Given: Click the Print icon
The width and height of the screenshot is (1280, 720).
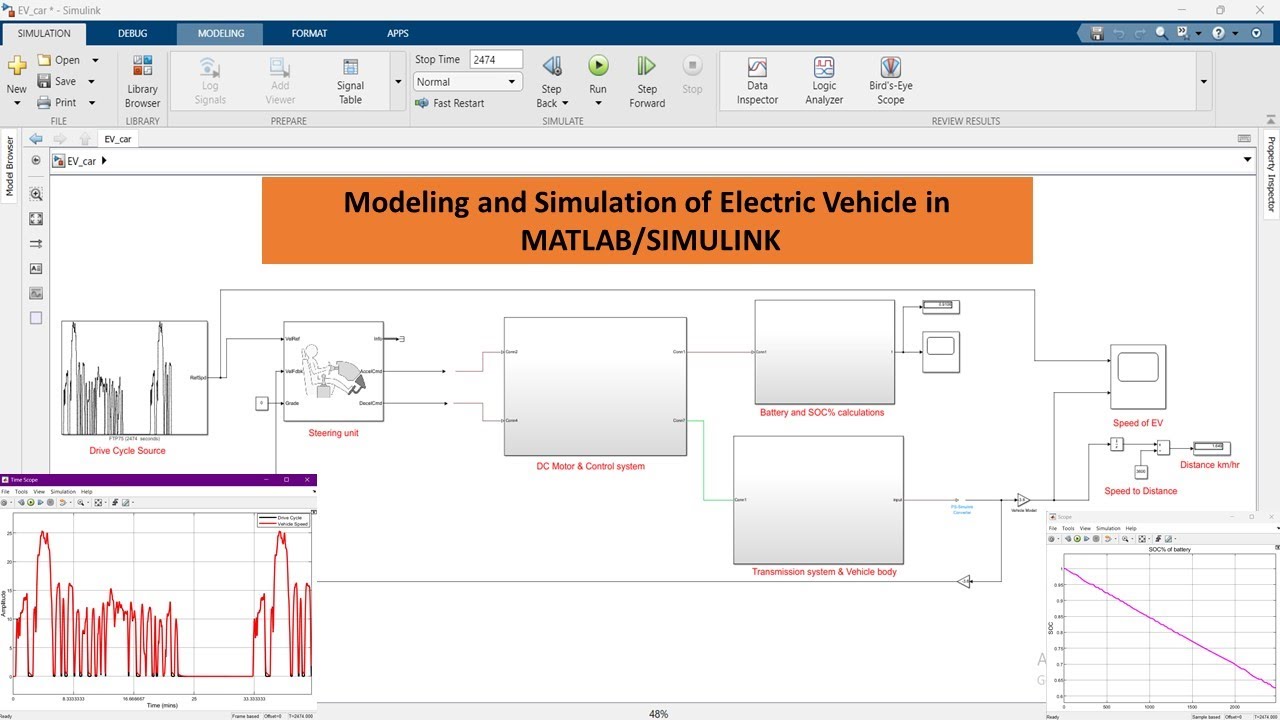Looking at the screenshot, I should [44, 102].
